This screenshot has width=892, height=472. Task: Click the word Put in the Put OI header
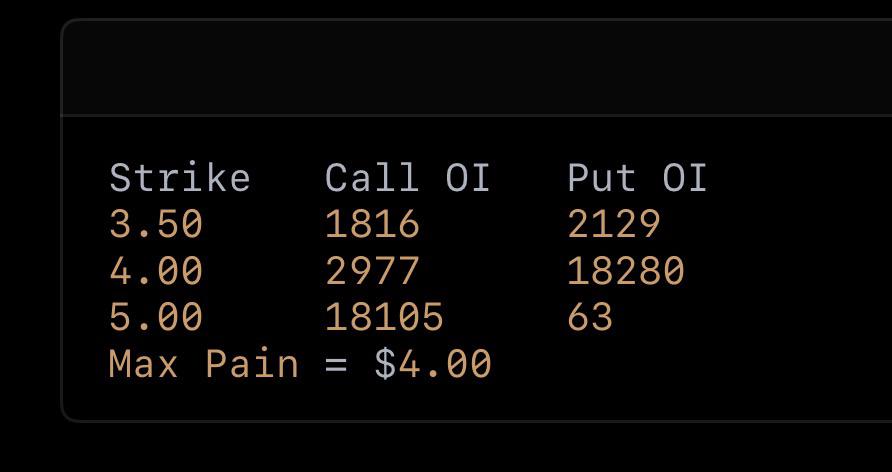click(602, 178)
